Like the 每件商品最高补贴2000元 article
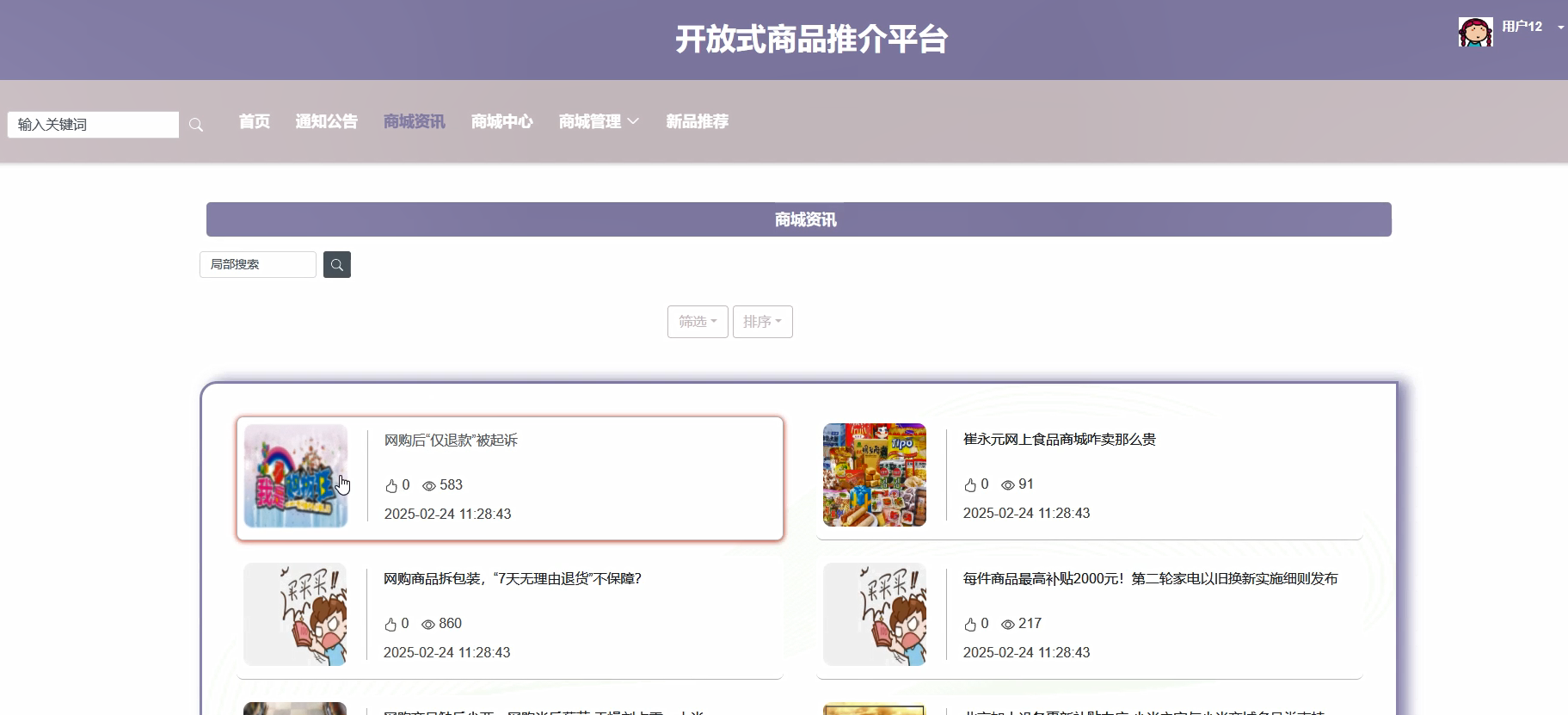The height and width of the screenshot is (715, 1568). tap(970, 625)
